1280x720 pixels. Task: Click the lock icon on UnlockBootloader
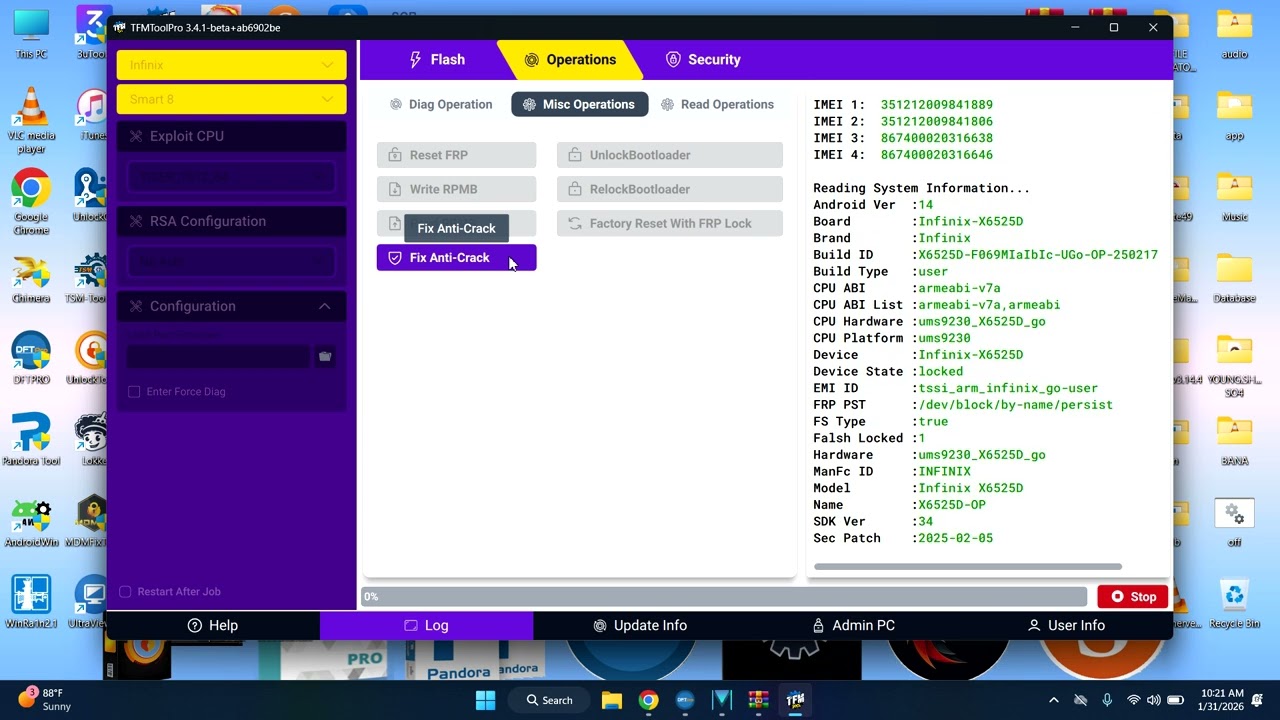575,155
